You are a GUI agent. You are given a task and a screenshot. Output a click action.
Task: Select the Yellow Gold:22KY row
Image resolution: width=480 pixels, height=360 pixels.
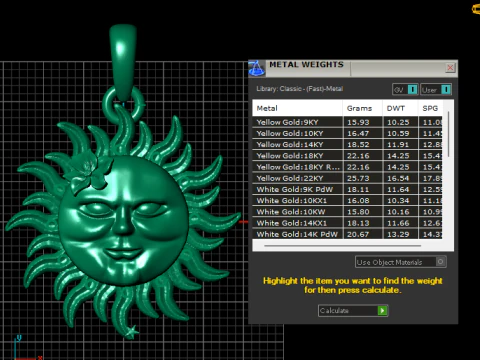tap(348, 178)
